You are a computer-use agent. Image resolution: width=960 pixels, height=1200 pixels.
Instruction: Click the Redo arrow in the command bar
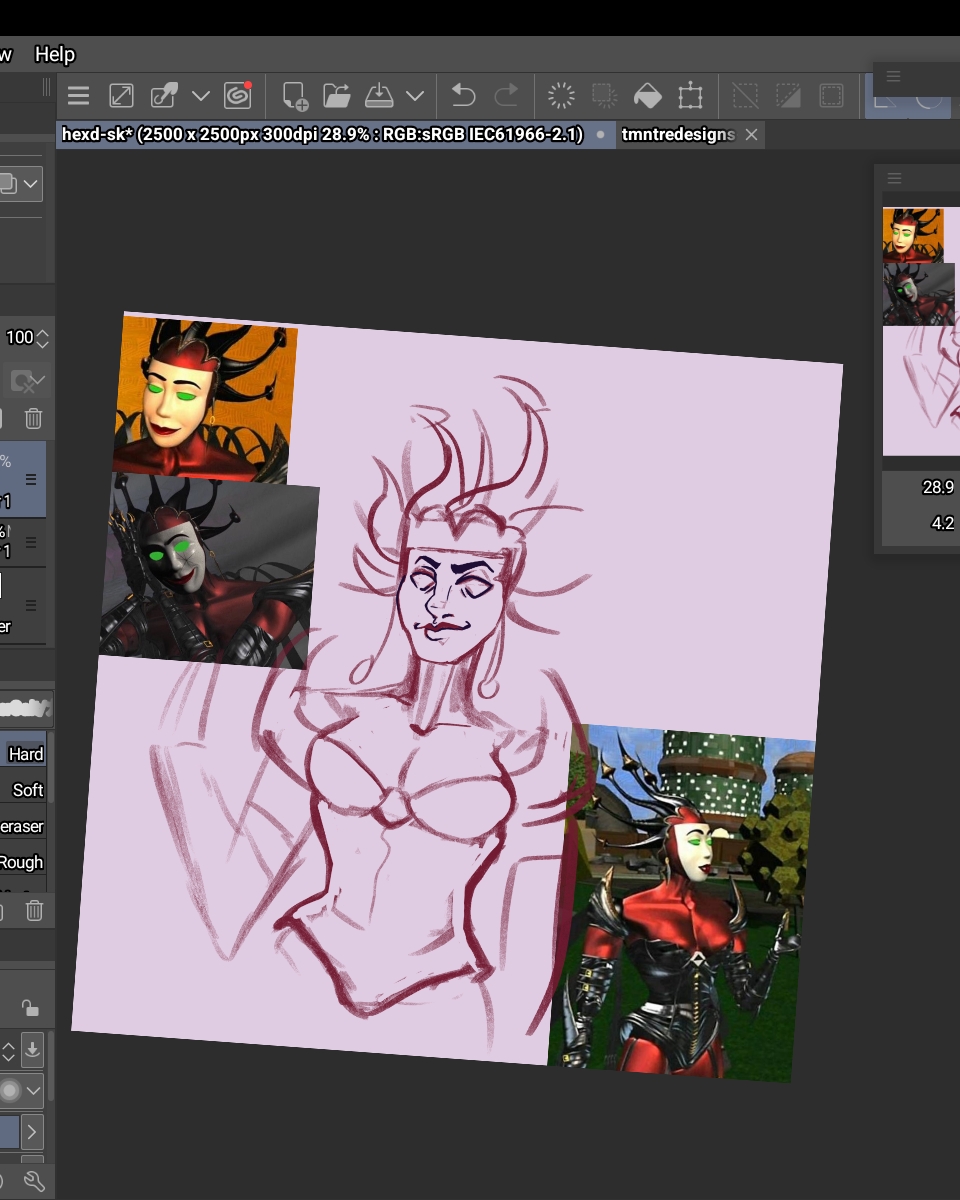(x=507, y=96)
